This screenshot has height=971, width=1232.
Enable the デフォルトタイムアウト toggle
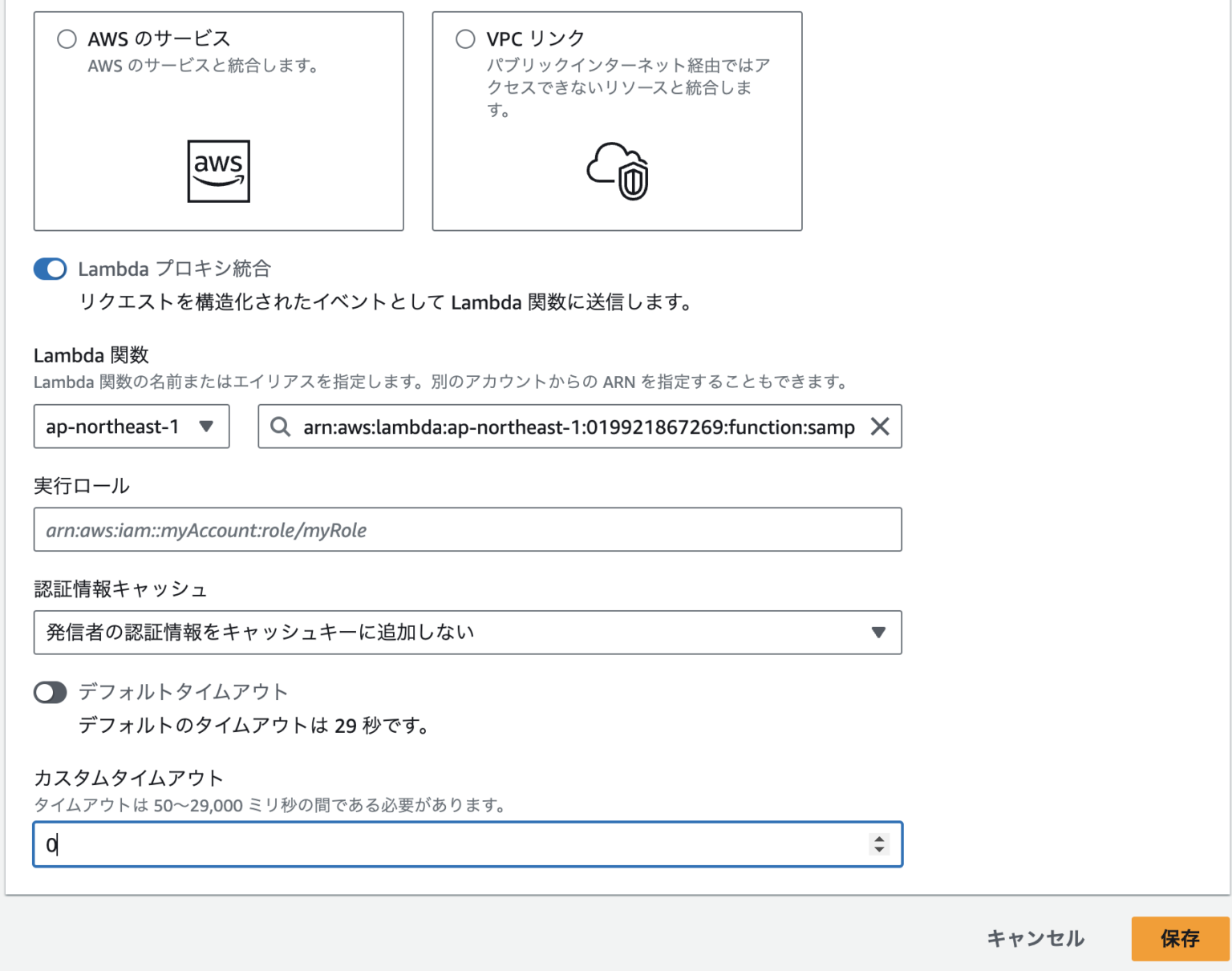(50, 693)
